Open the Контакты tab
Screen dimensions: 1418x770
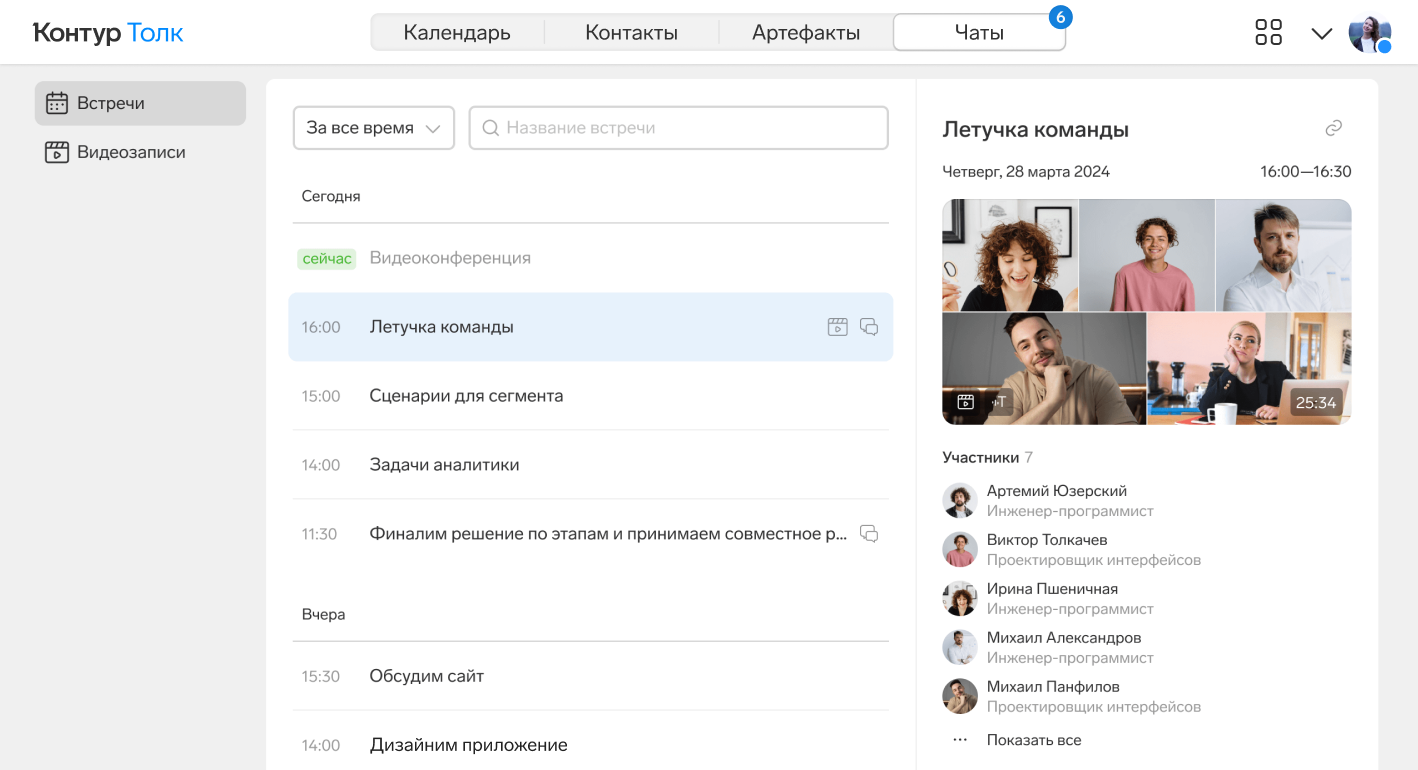coord(631,32)
